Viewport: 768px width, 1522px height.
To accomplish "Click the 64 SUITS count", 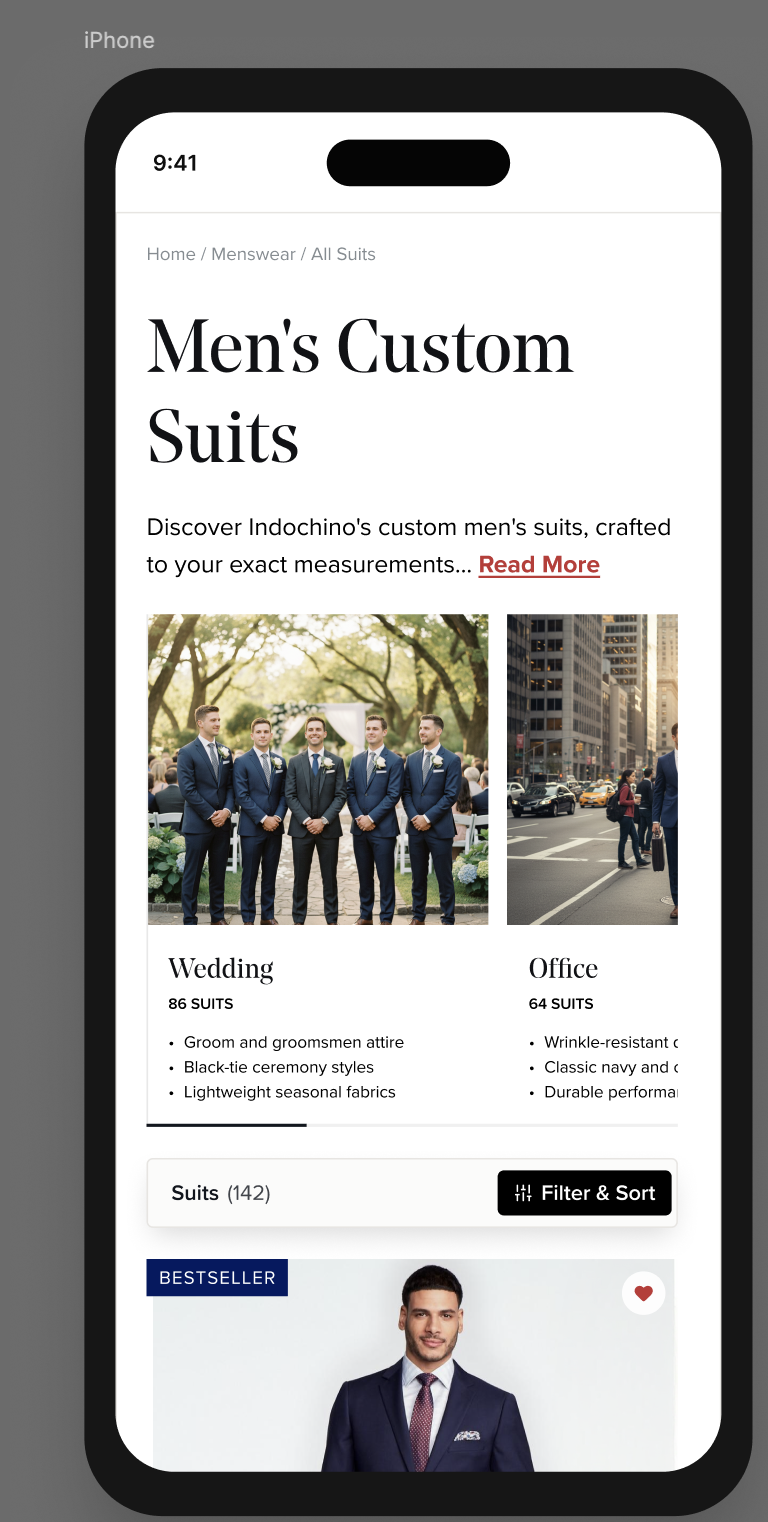I will click(561, 1004).
